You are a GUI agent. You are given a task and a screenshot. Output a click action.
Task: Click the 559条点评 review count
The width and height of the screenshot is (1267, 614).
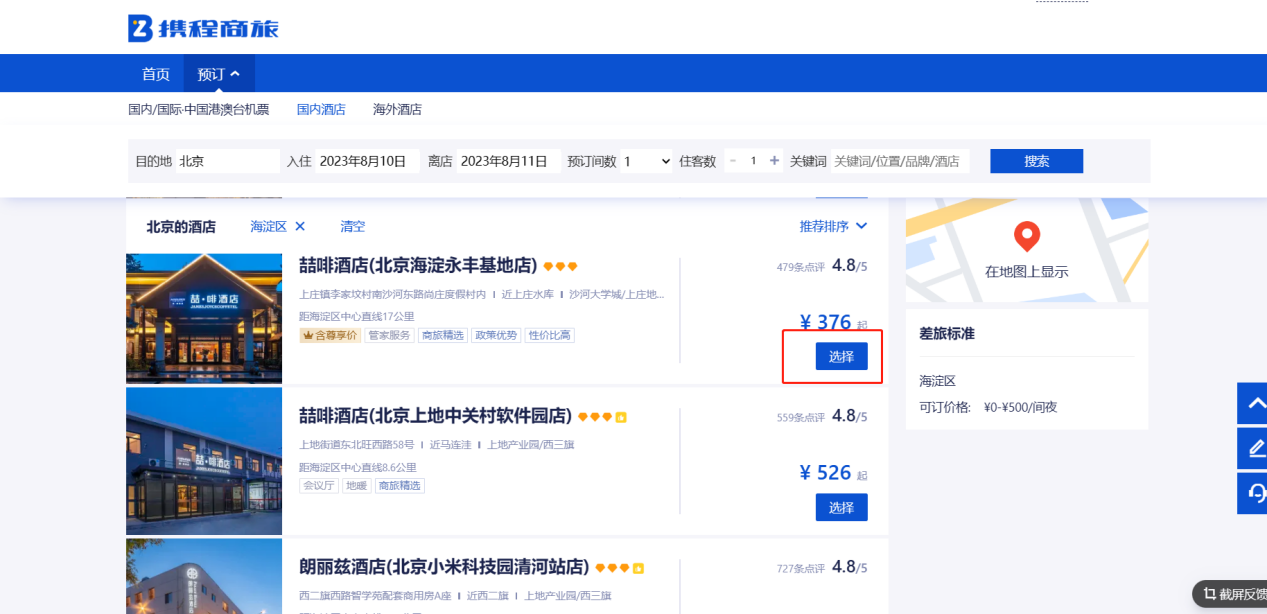tap(801, 417)
